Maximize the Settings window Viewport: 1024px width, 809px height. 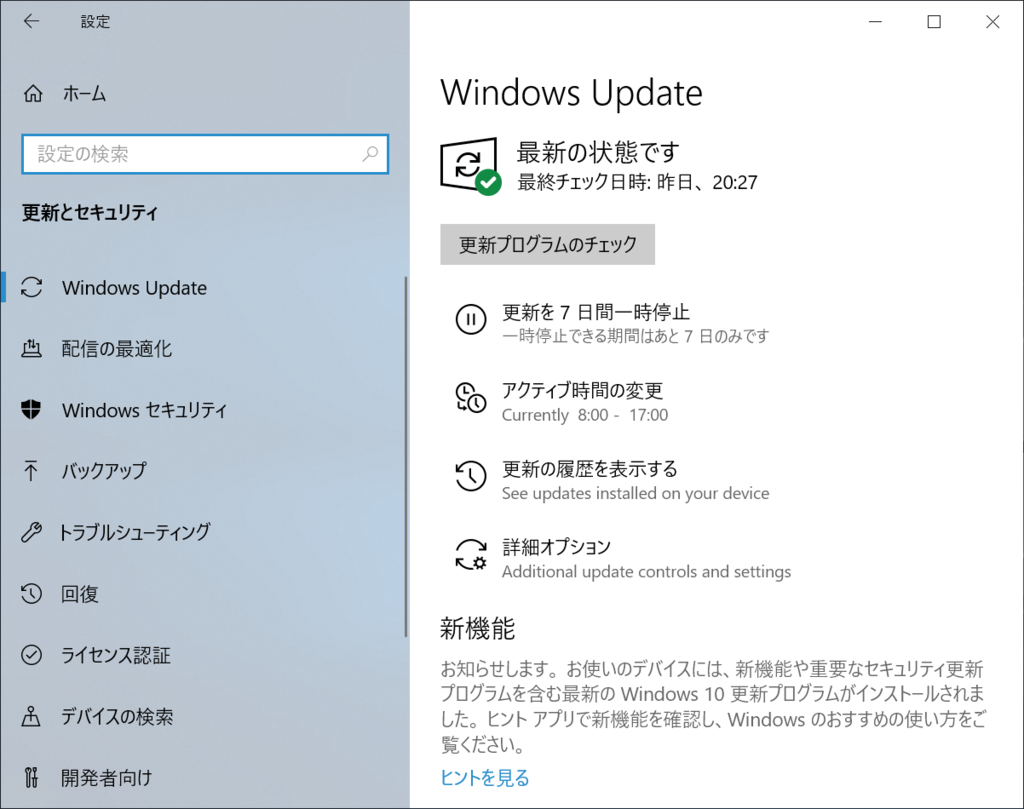(935, 22)
